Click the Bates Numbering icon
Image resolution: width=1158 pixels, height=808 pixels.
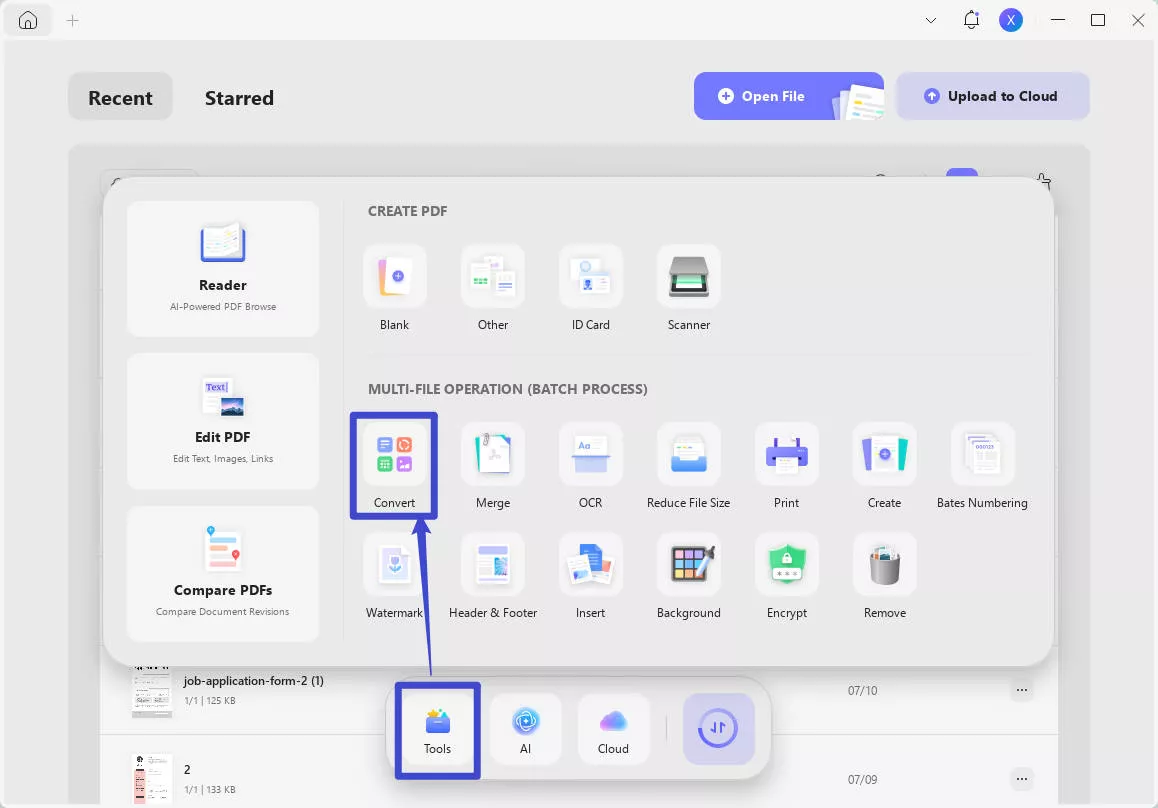[982, 455]
